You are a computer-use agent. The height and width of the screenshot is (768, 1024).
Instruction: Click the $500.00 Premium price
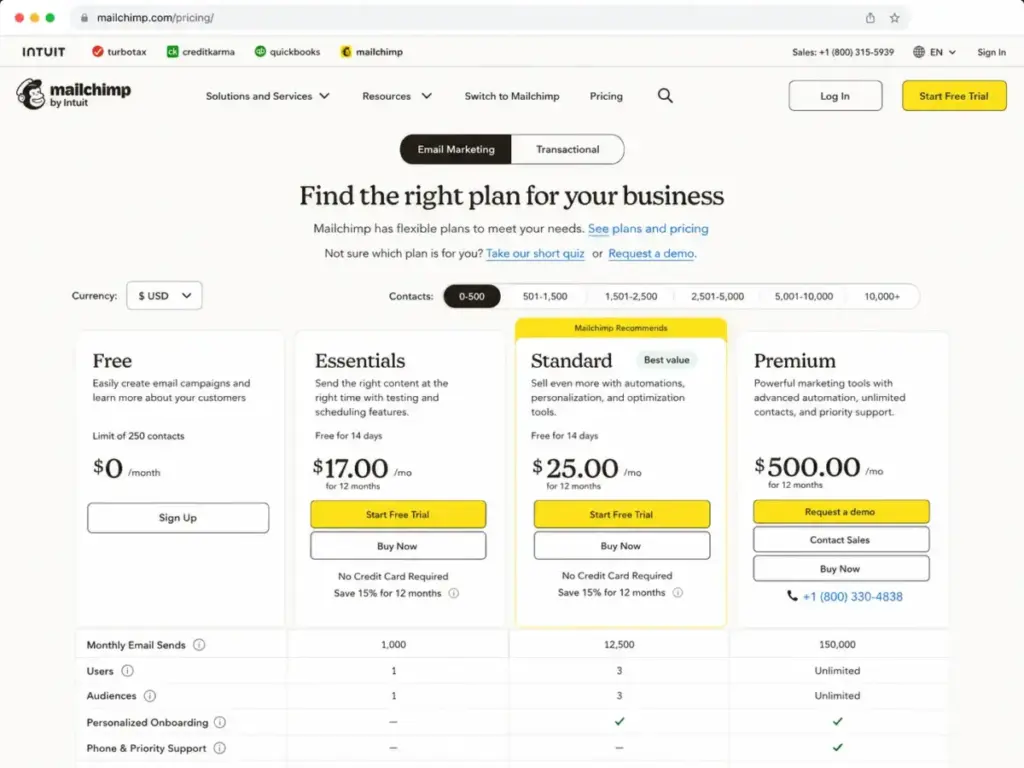click(x=807, y=466)
